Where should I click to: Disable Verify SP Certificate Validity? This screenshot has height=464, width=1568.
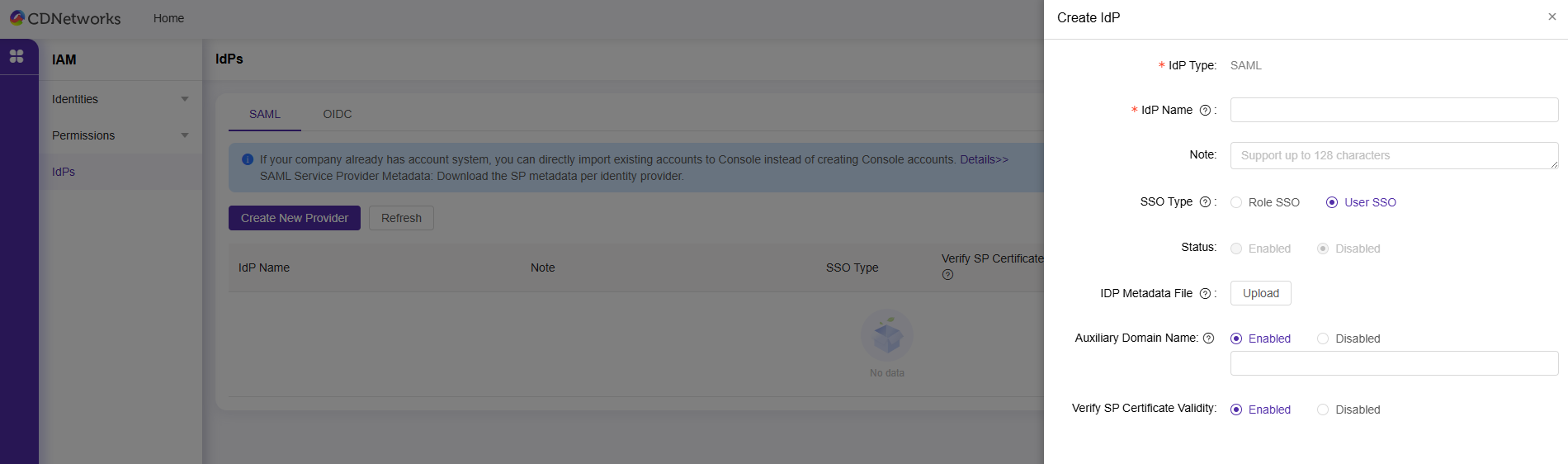click(1323, 410)
